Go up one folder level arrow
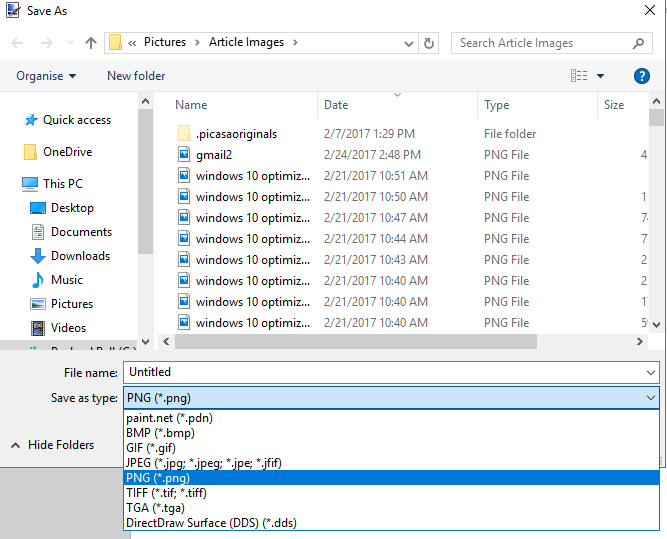The height and width of the screenshot is (539, 667). 91,43
